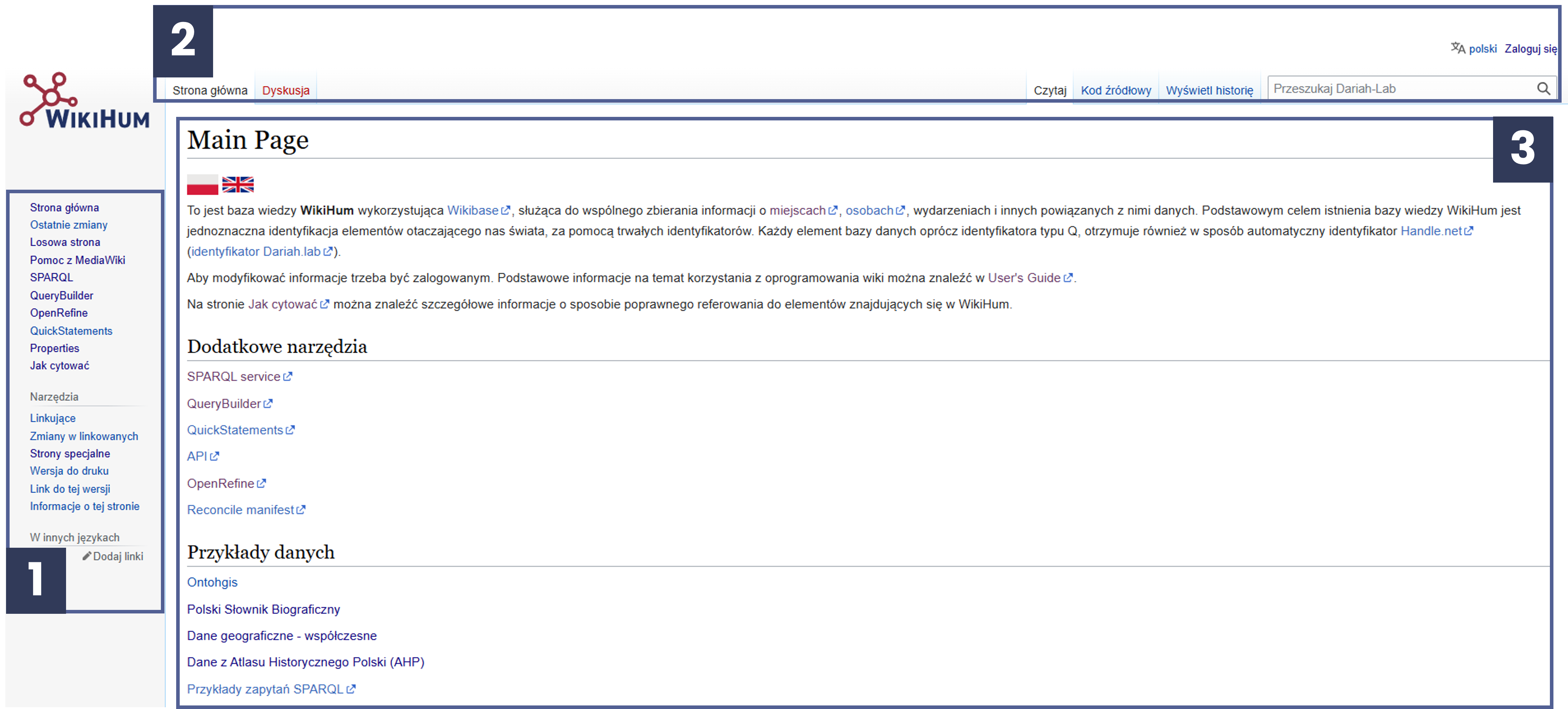Open the Dyskusja tab
The width and height of the screenshot is (1568, 709).
click(x=286, y=90)
